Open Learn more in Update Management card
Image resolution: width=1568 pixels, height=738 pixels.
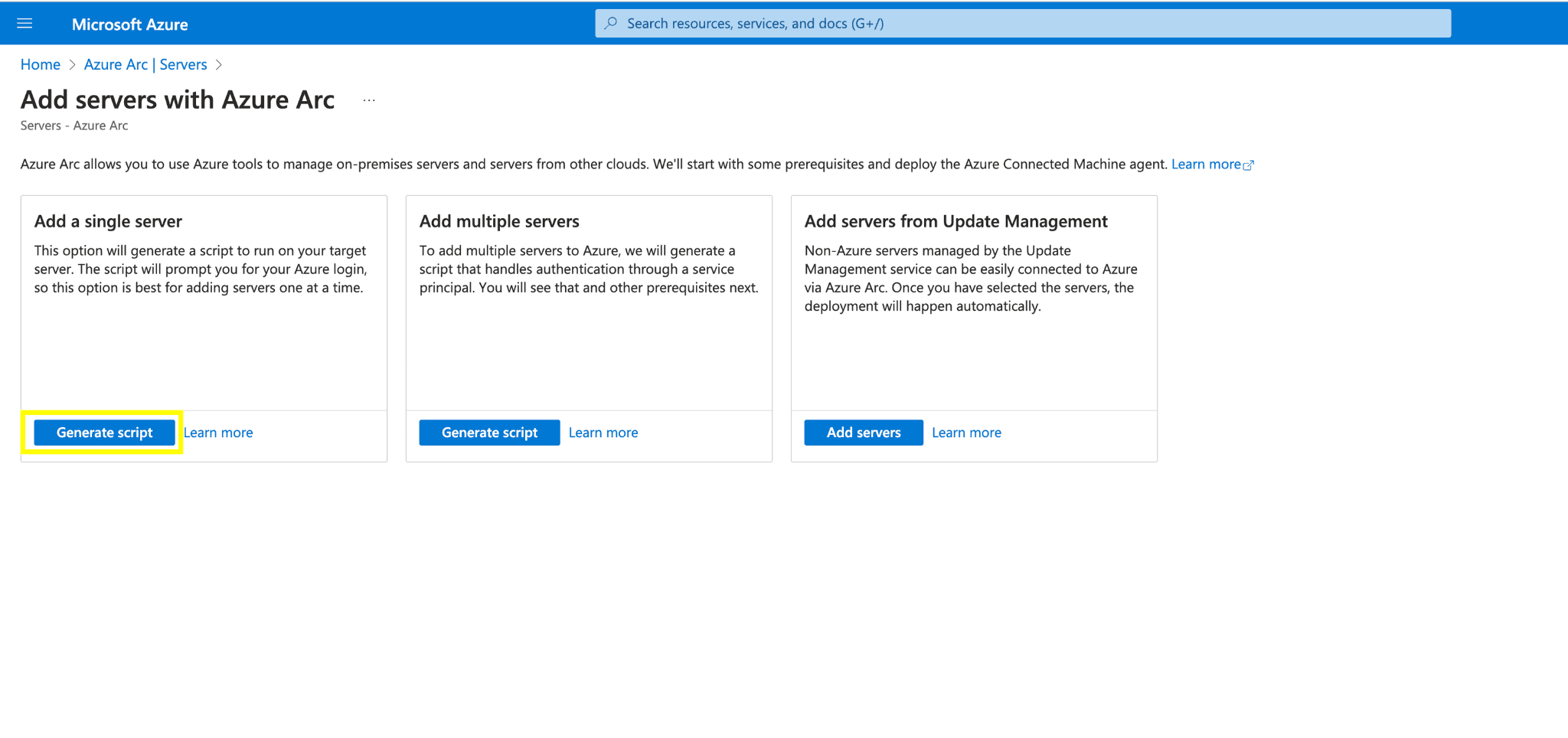(x=966, y=433)
